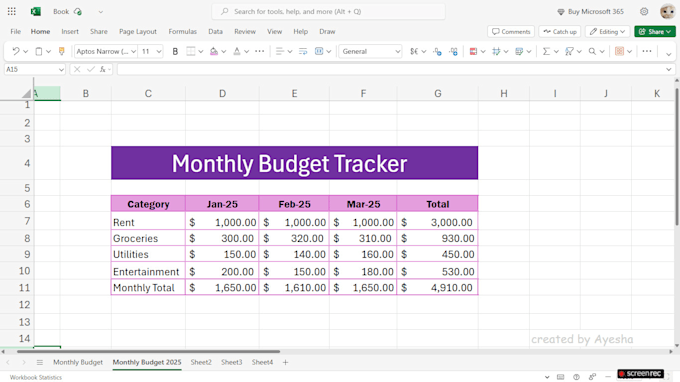The height and width of the screenshot is (382, 680).
Task: Open the File menu
Action: click(16, 32)
